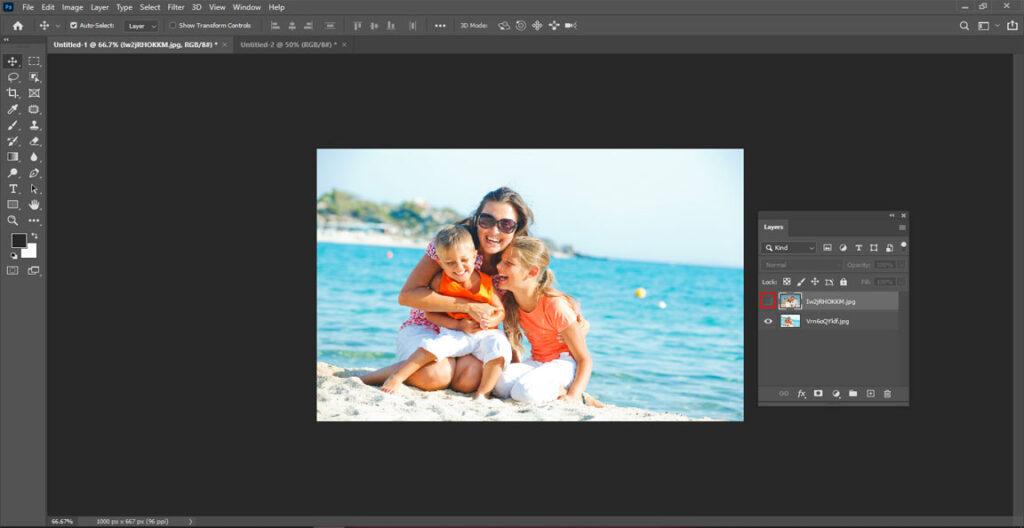This screenshot has height=528, width=1024.
Task: Expand the toolbox double-arrow
Action: (x=7, y=40)
